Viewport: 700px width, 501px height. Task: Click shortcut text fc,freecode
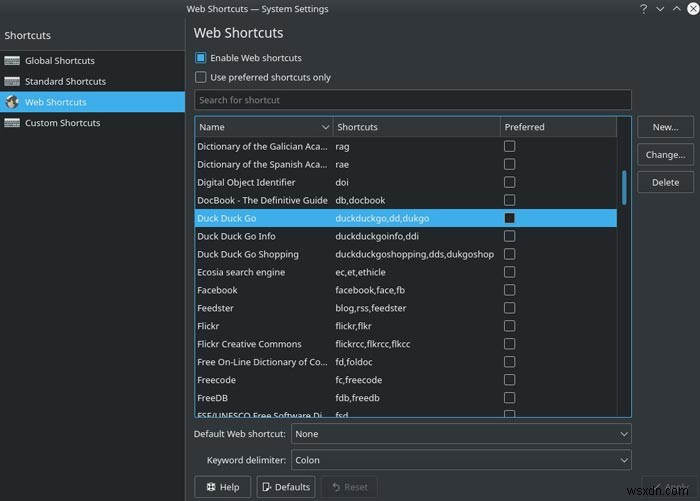pyautogui.click(x=358, y=380)
